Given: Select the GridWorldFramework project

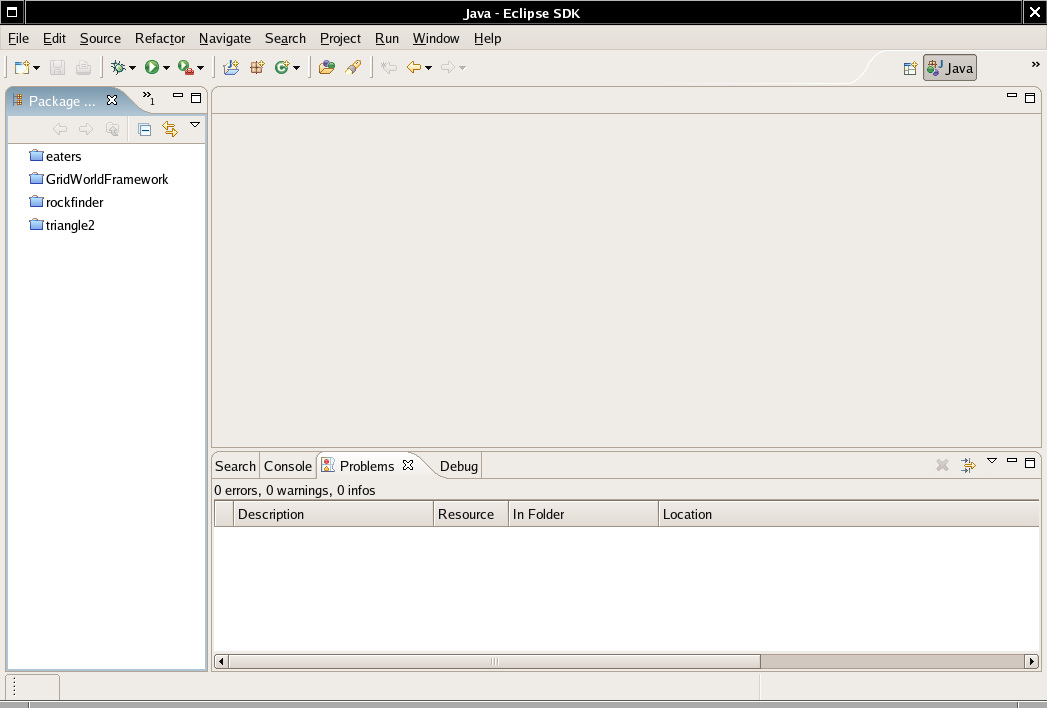Looking at the screenshot, I should [x=107, y=179].
